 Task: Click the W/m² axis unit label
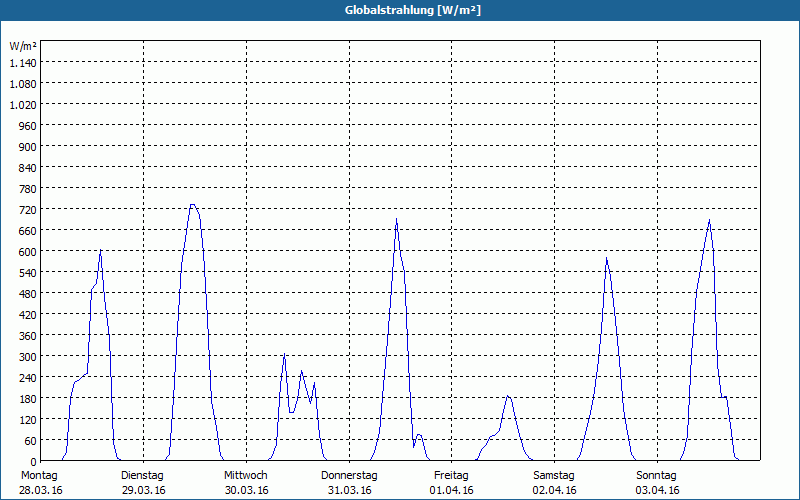(x=23, y=46)
